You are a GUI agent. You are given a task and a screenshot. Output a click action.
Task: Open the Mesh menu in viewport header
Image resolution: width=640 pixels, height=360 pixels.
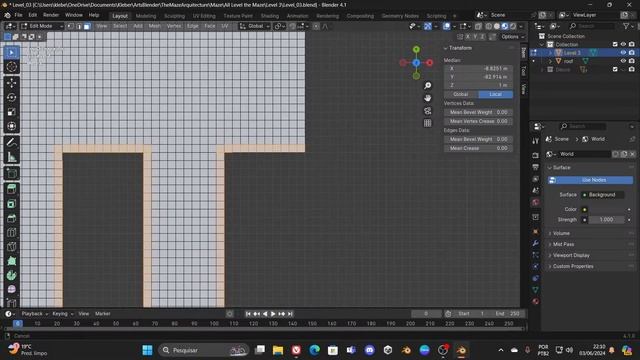coord(155,26)
